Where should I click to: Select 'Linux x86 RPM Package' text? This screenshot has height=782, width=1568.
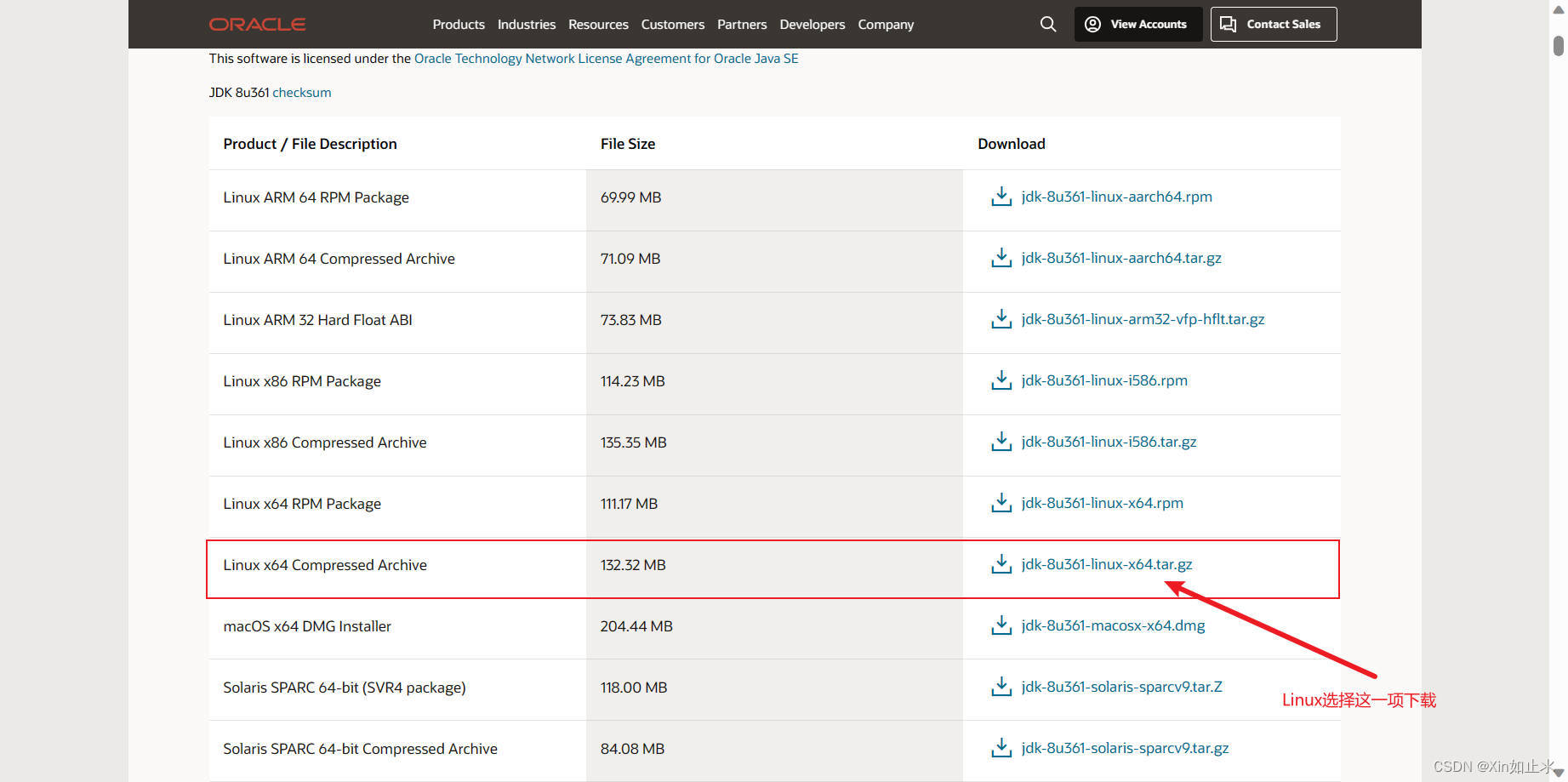point(302,381)
